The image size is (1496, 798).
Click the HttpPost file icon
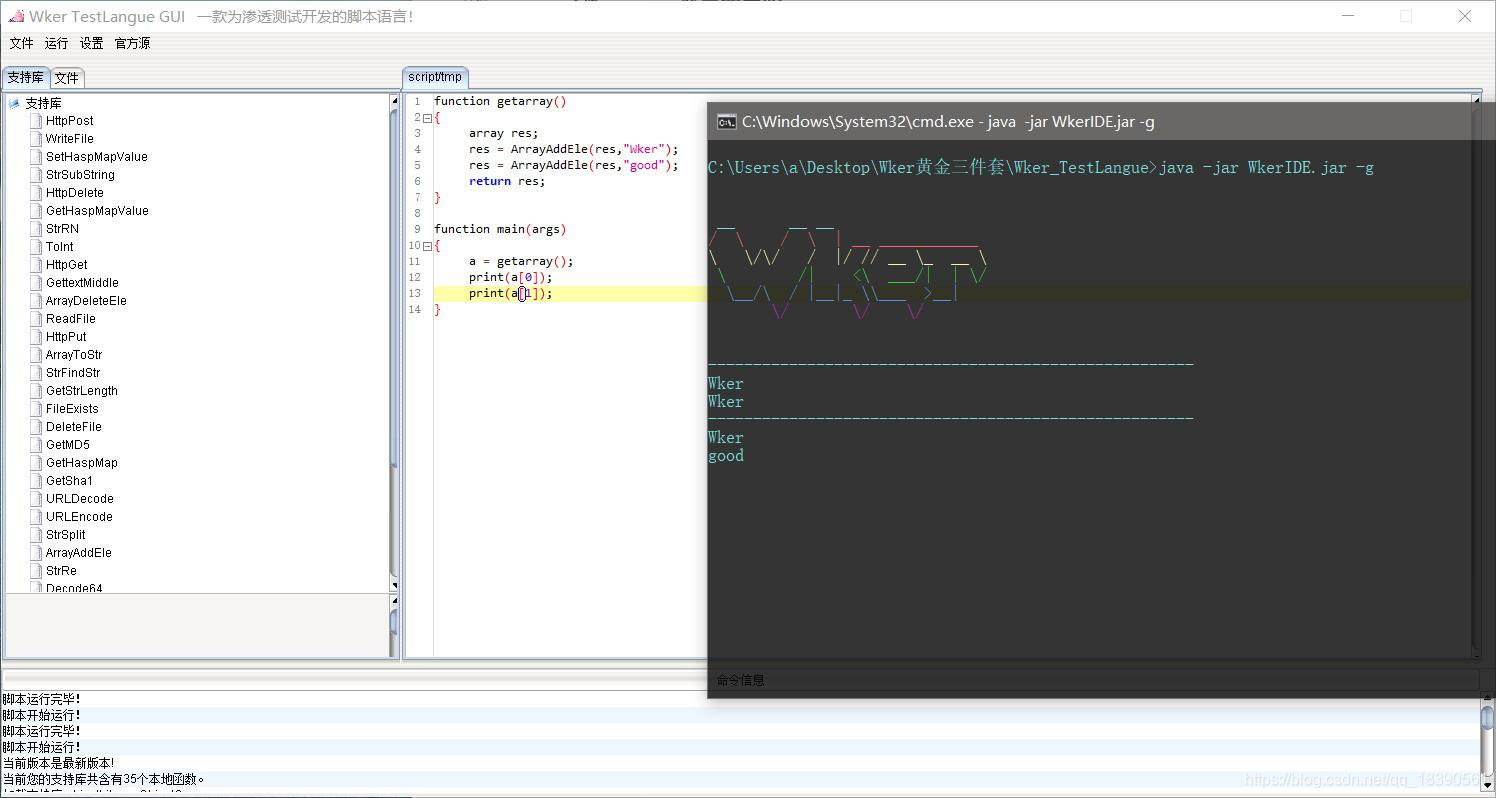(36, 121)
